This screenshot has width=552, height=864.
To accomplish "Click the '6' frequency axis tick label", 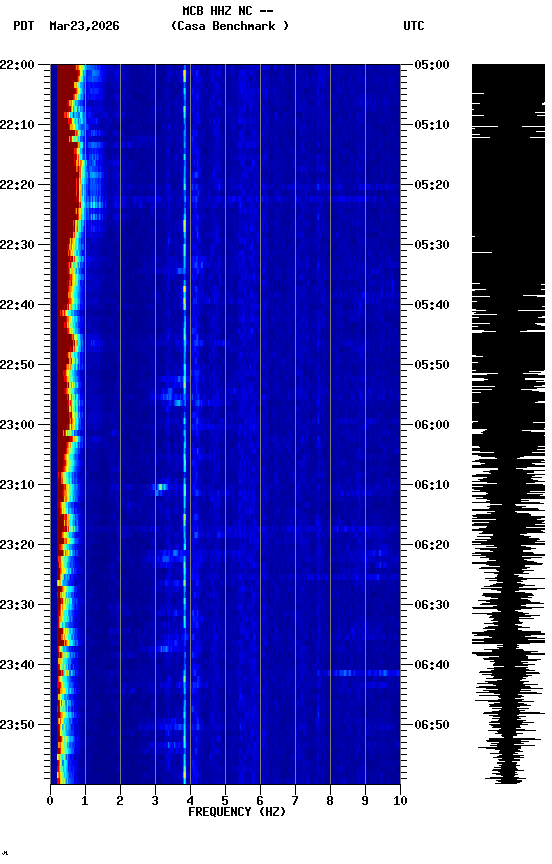I will (x=260, y=801).
